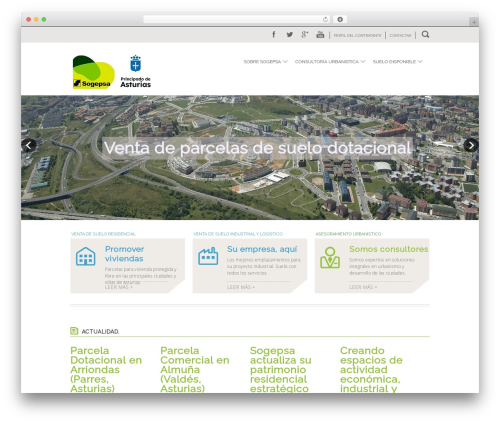Expand the Consultoría Urbanística menu
This screenshot has width=500, height=423.
[x=330, y=62]
